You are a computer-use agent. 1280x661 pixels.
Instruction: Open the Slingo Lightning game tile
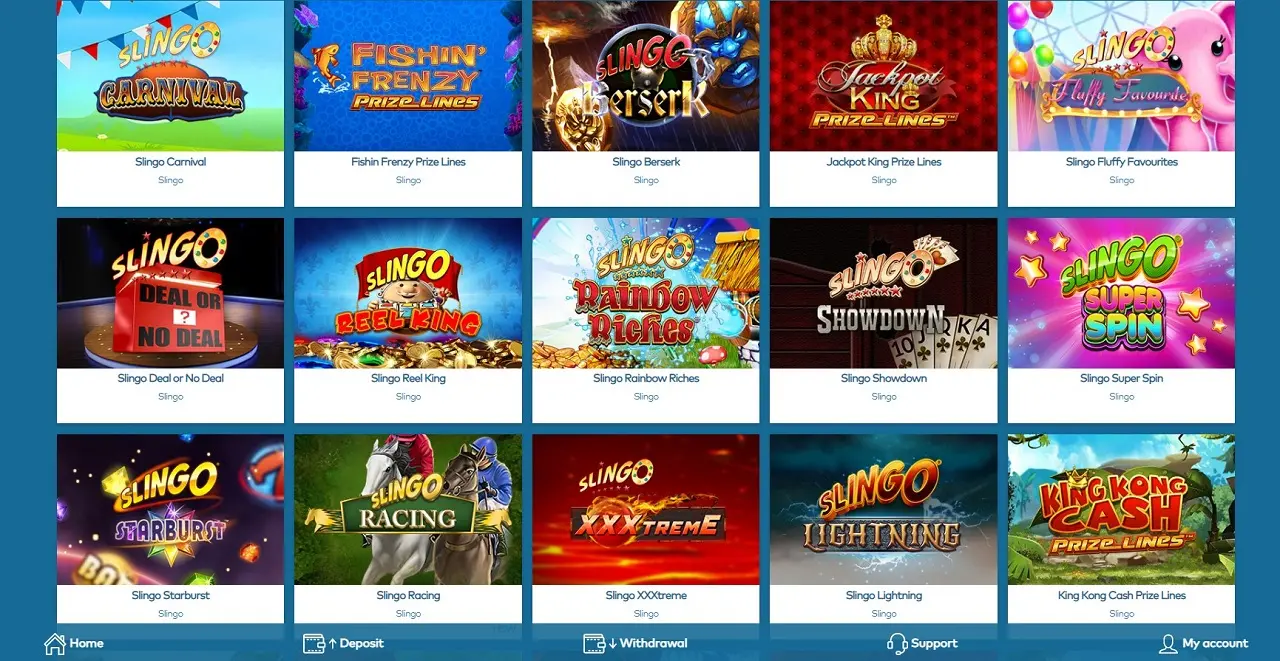(x=883, y=509)
